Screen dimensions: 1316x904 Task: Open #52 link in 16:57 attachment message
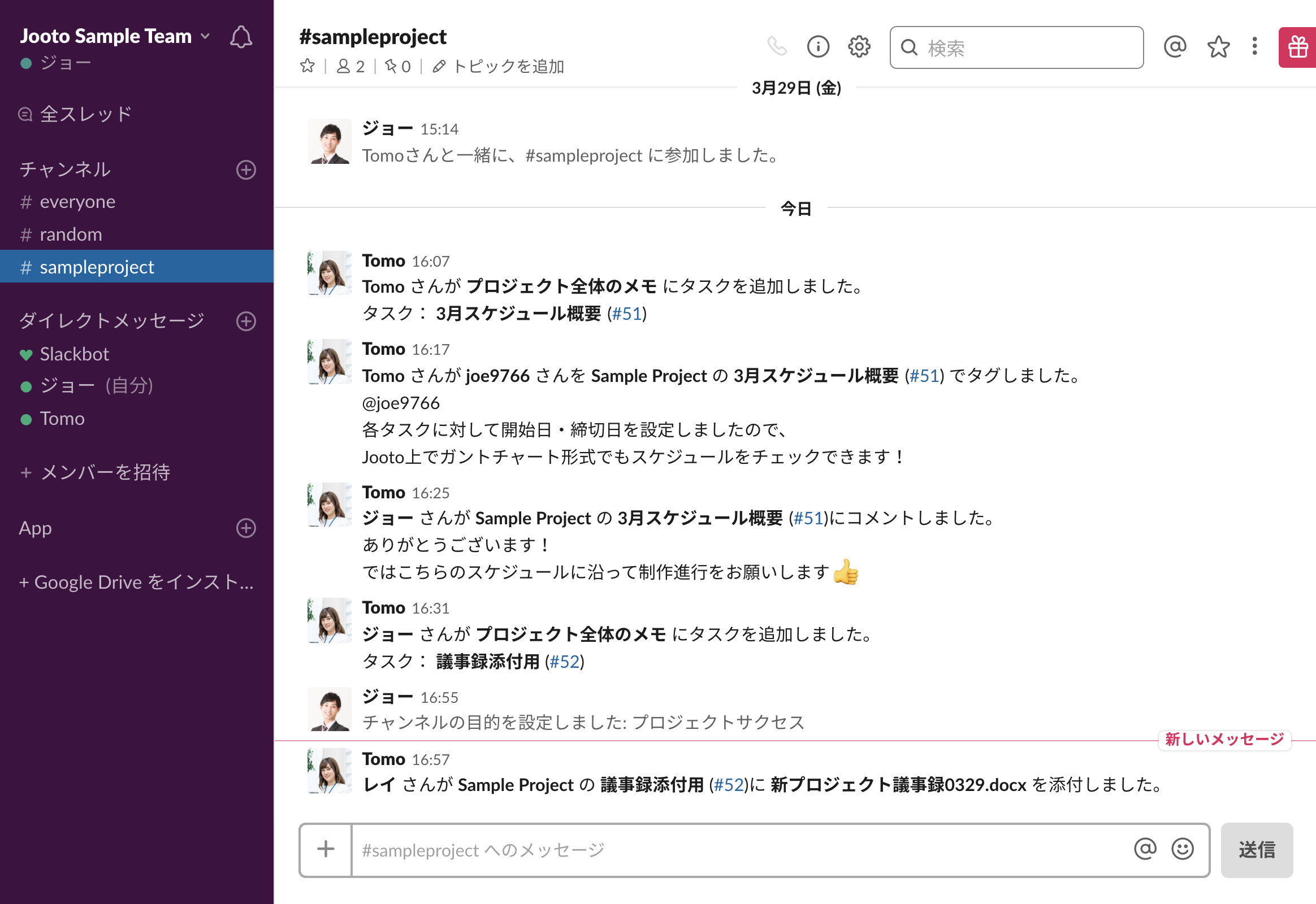[729, 784]
